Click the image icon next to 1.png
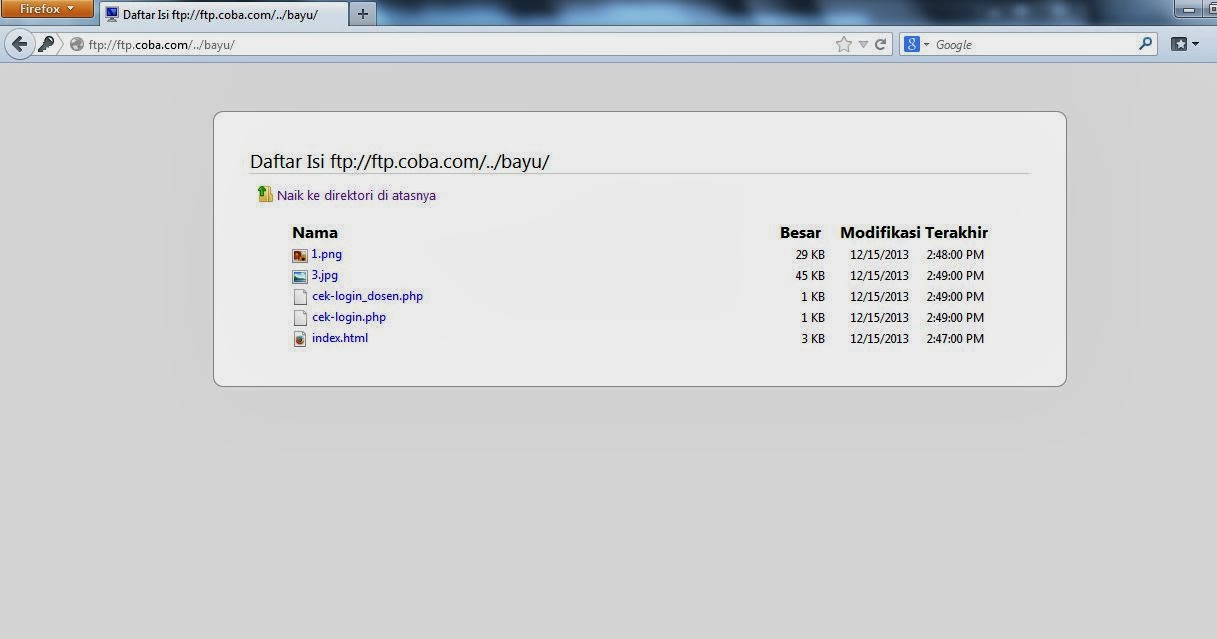The image size is (1217, 639). pos(300,254)
